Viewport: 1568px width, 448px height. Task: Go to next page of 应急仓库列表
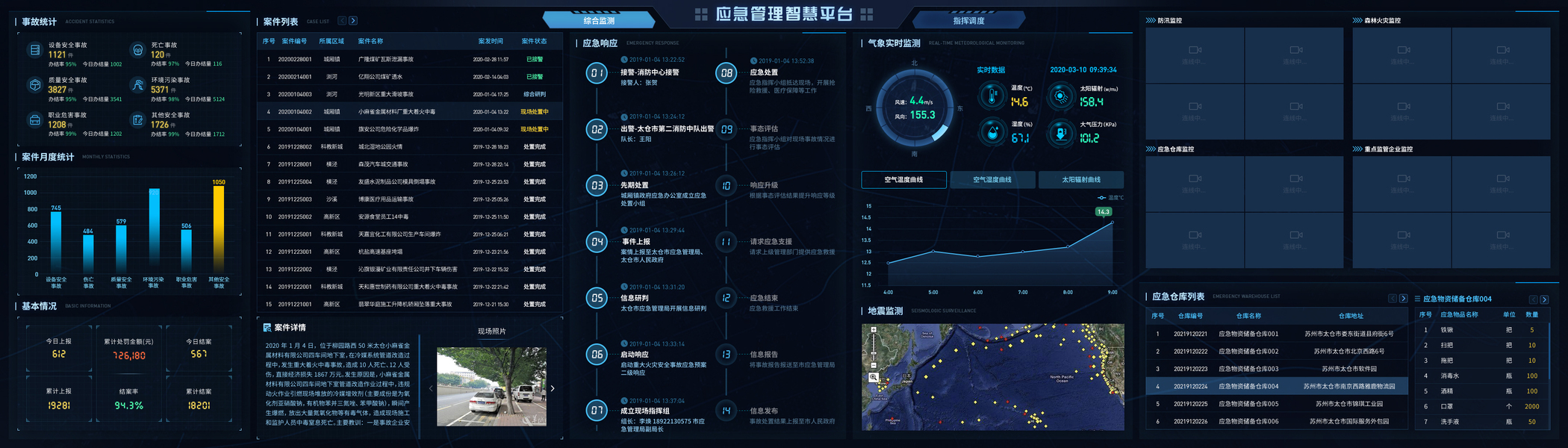[1403, 299]
